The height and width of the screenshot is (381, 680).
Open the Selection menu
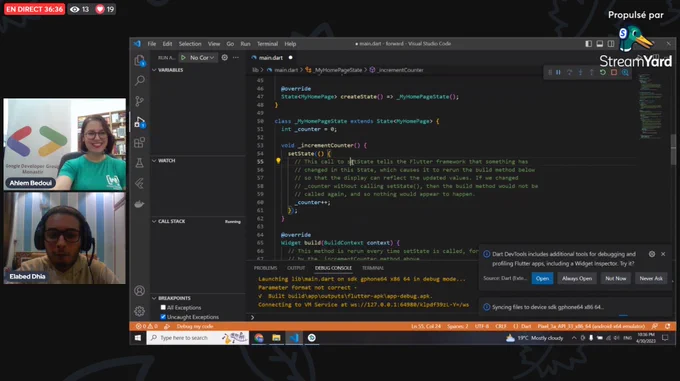click(x=190, y=44)
